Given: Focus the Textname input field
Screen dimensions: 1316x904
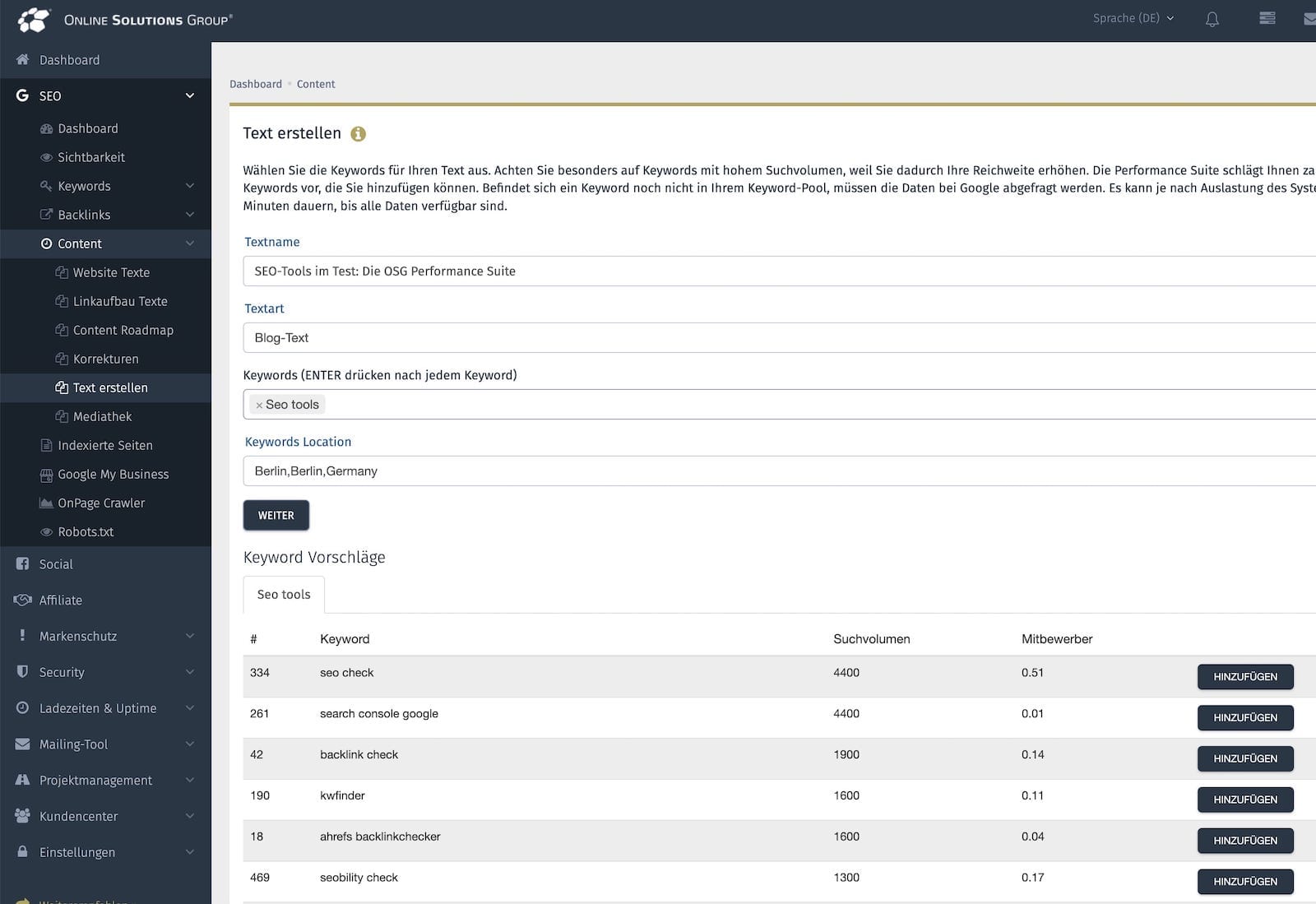Looking at the screenshot, I should [x=780, y=271].
